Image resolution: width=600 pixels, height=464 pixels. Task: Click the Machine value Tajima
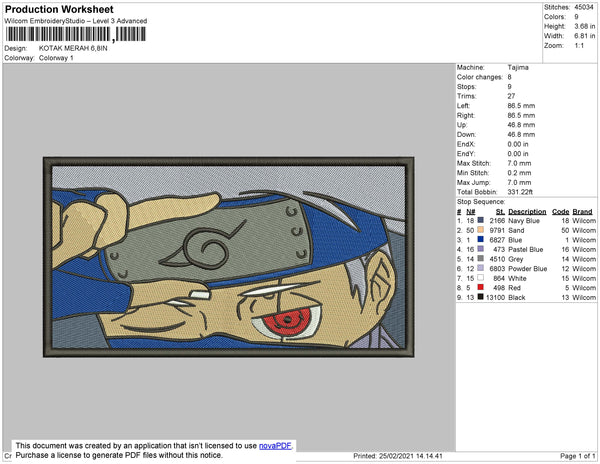[x=518, y=67]
